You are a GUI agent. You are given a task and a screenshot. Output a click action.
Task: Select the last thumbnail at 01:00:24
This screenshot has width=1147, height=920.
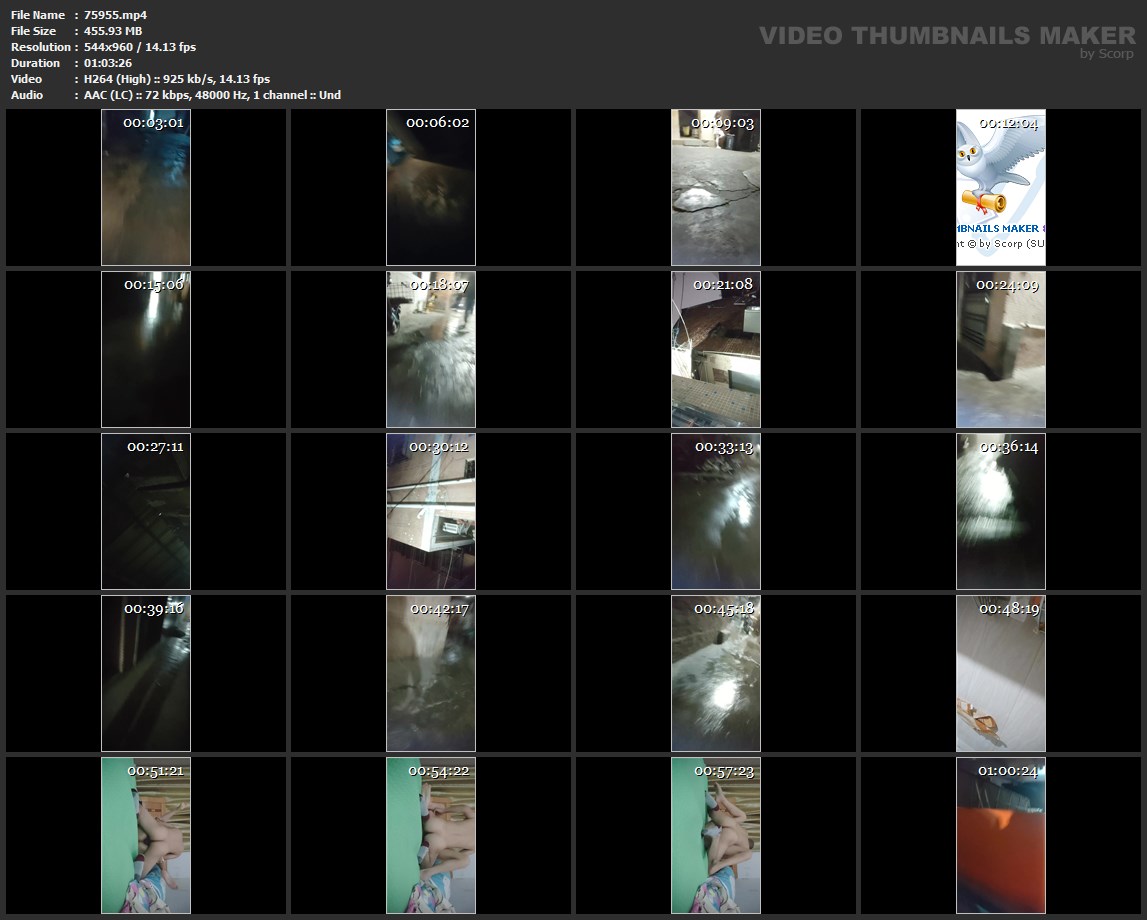tap(1001, 836)
